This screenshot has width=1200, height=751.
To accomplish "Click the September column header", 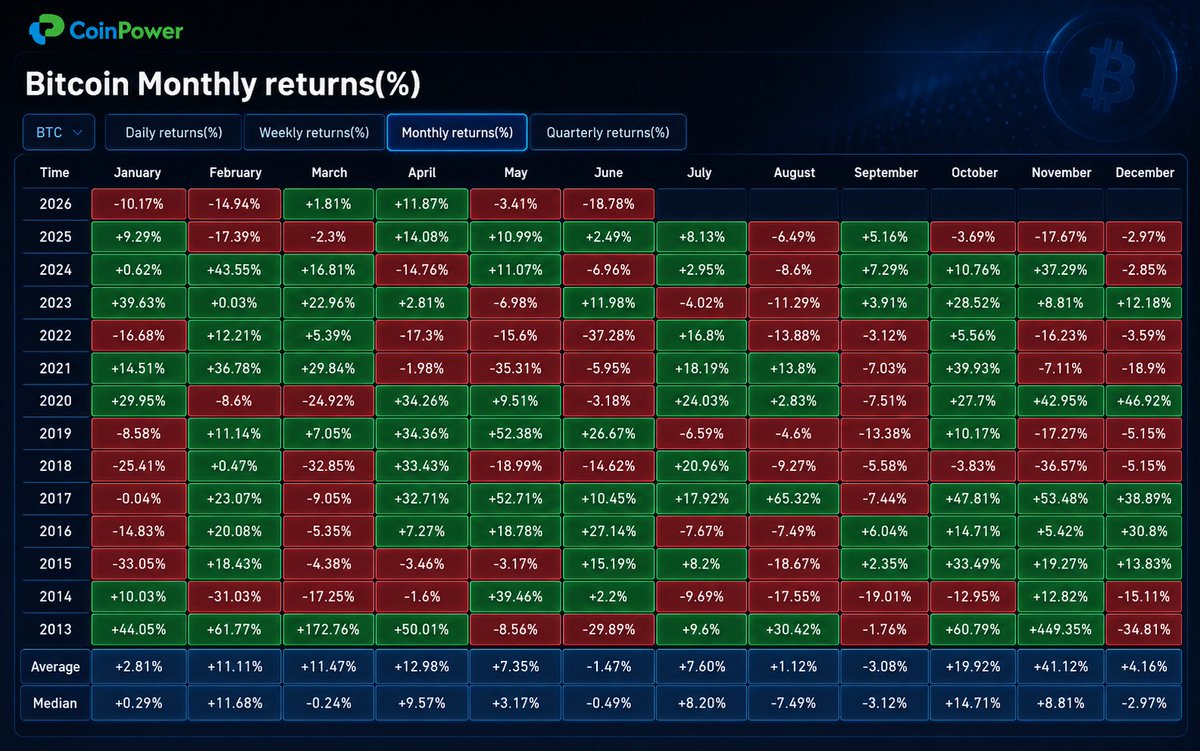I will coord(886,172).
